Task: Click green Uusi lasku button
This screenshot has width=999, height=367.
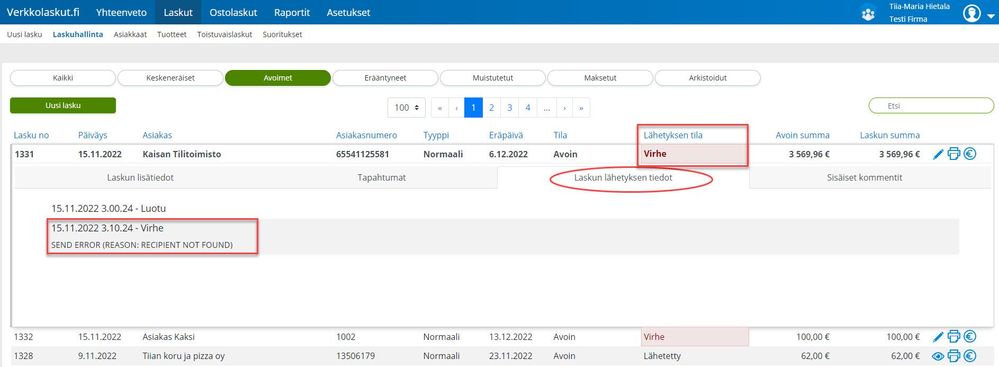Action: tap(62, 105)
